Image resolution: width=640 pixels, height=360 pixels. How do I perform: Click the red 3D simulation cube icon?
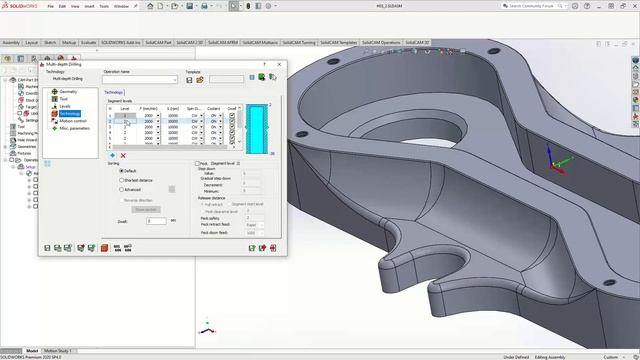tap(104, 248)
